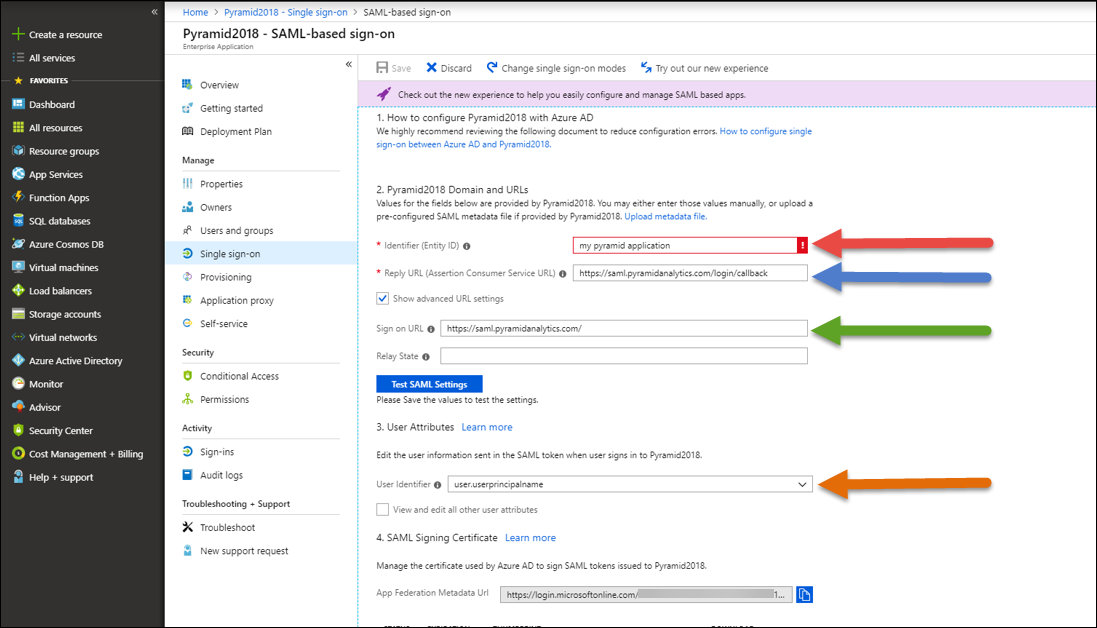Screen dimensions: 1097x628
Task: Click the Pyramid2018 - Single sign-on breadcrumb
Action: pyautogui.click(x=285, y=12)
